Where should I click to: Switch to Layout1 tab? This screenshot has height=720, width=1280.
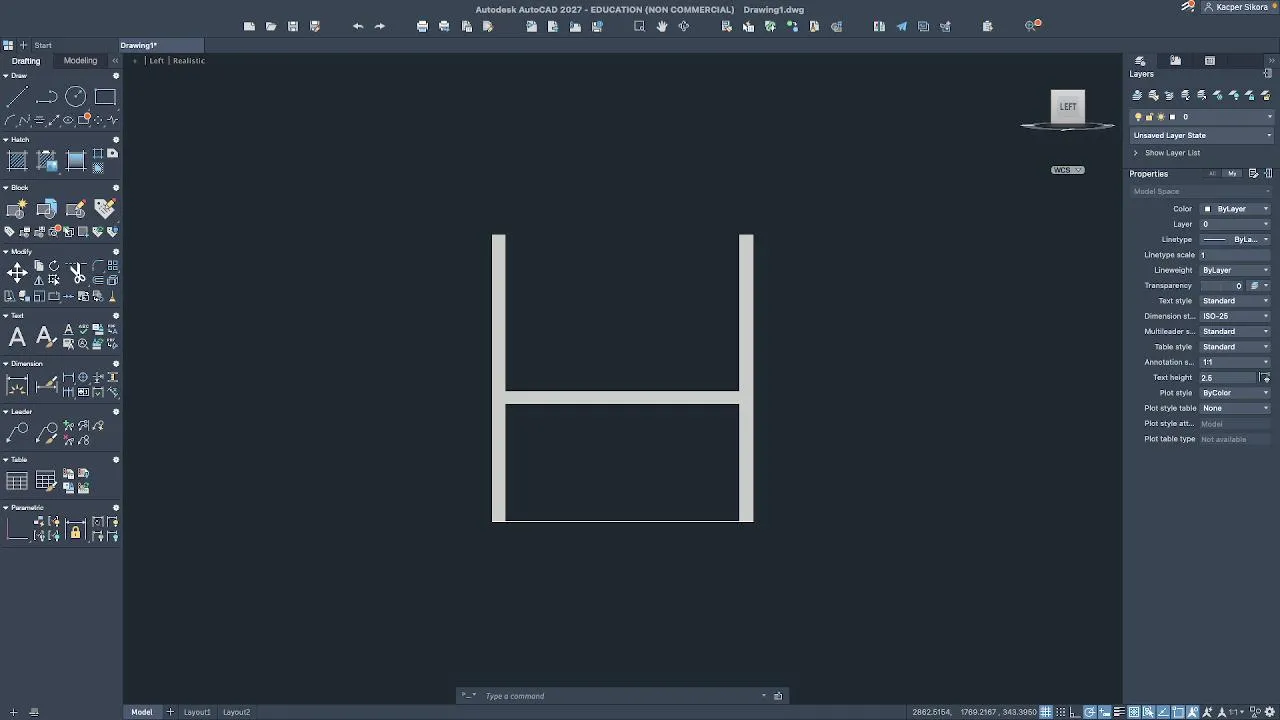[197, 712]
